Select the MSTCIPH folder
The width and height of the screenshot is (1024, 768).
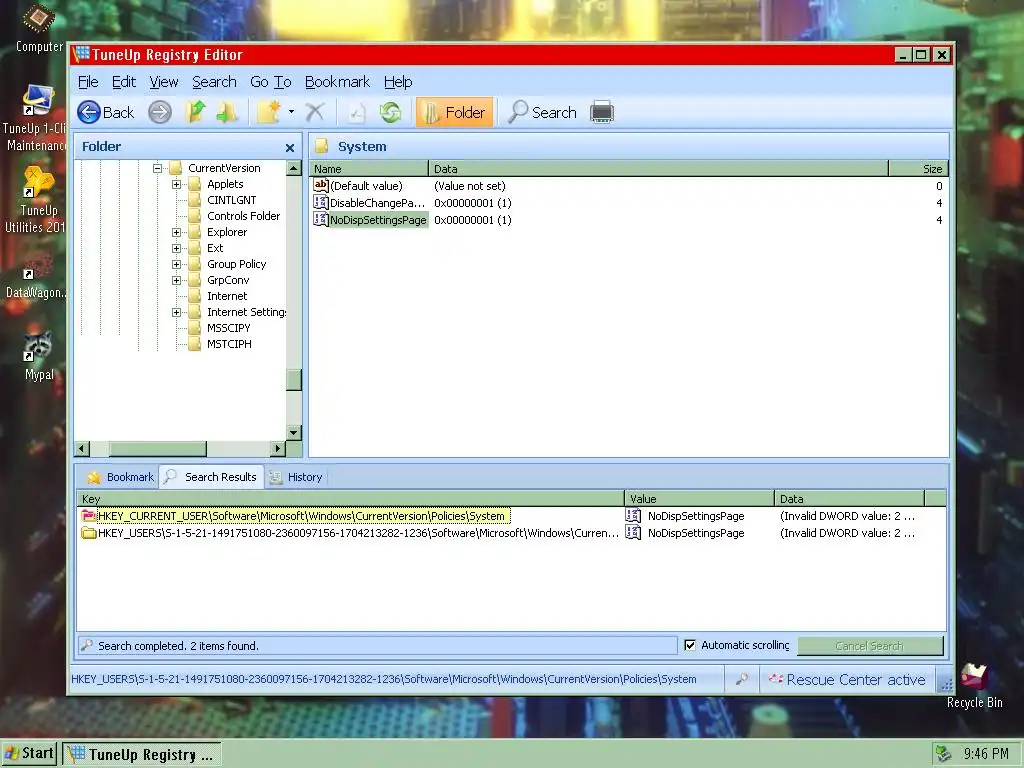click(229, 344)
